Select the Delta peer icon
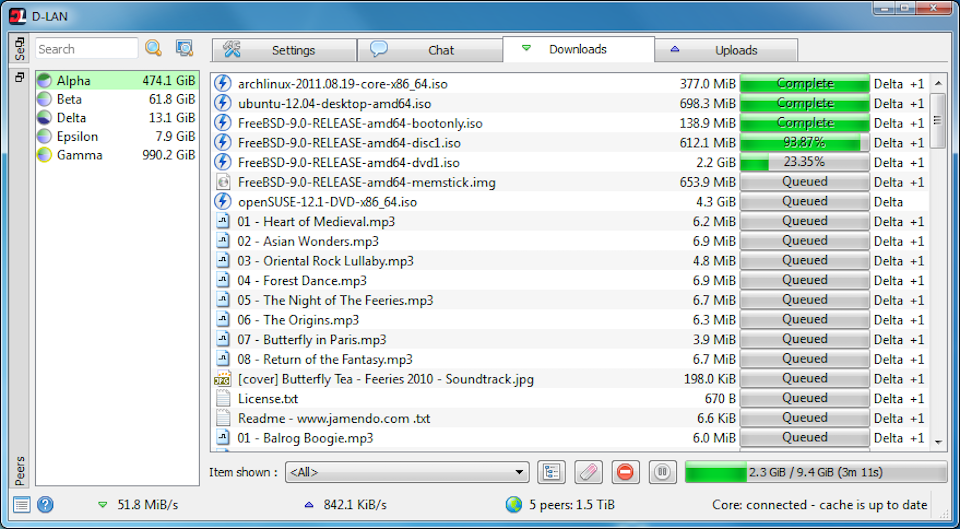This screenshot has width=960, height=529. 45,118
